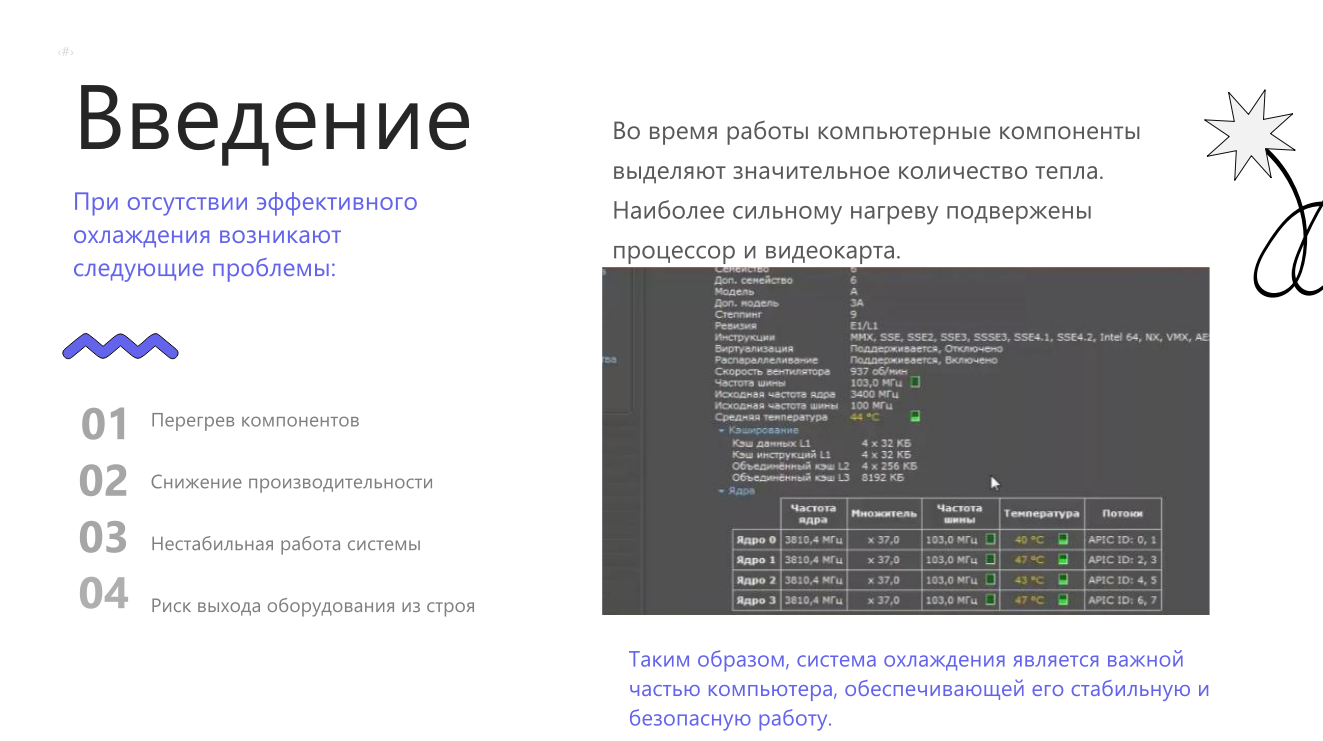1323x741 pixels.
Task: Click 103,0 МГц bus frequency value of Ядро 3
Action: pyautogui.click(x=952, y=601)
